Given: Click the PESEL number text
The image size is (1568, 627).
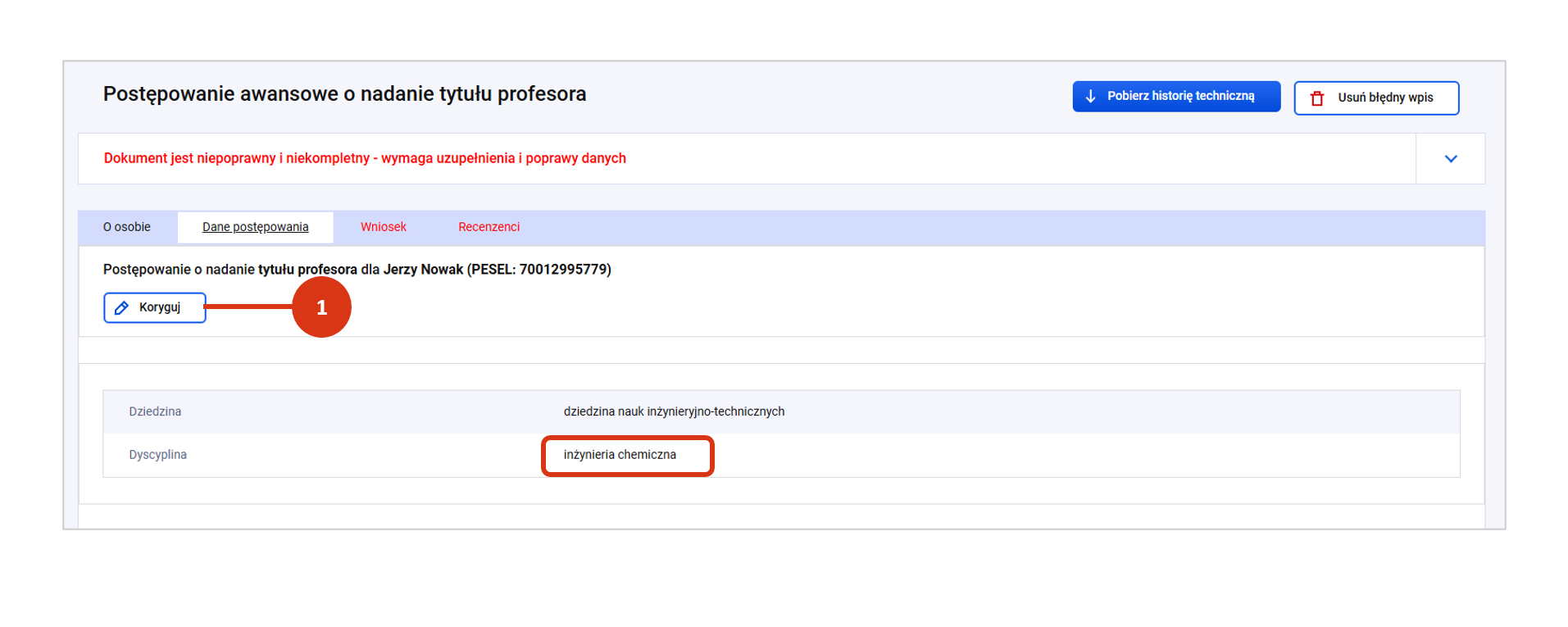Looking at the screenshot, I should [564, 270].
